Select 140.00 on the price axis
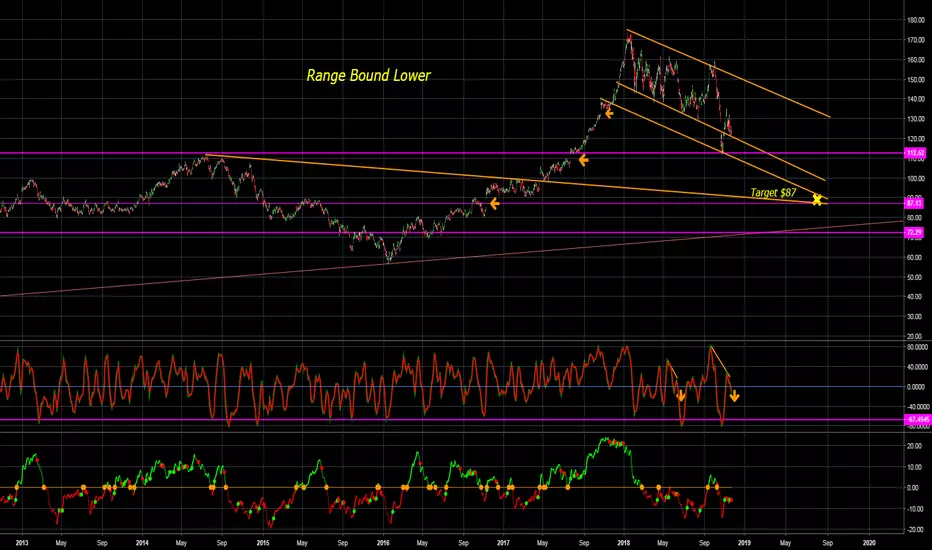932x550 pixels. 915,99
